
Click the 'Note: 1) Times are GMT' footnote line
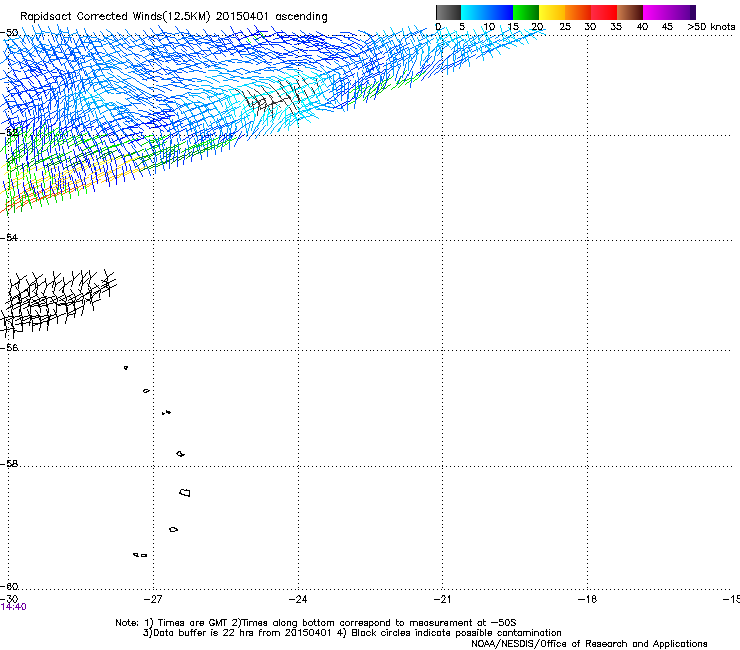pyautogui.click(x=316, y=623)
